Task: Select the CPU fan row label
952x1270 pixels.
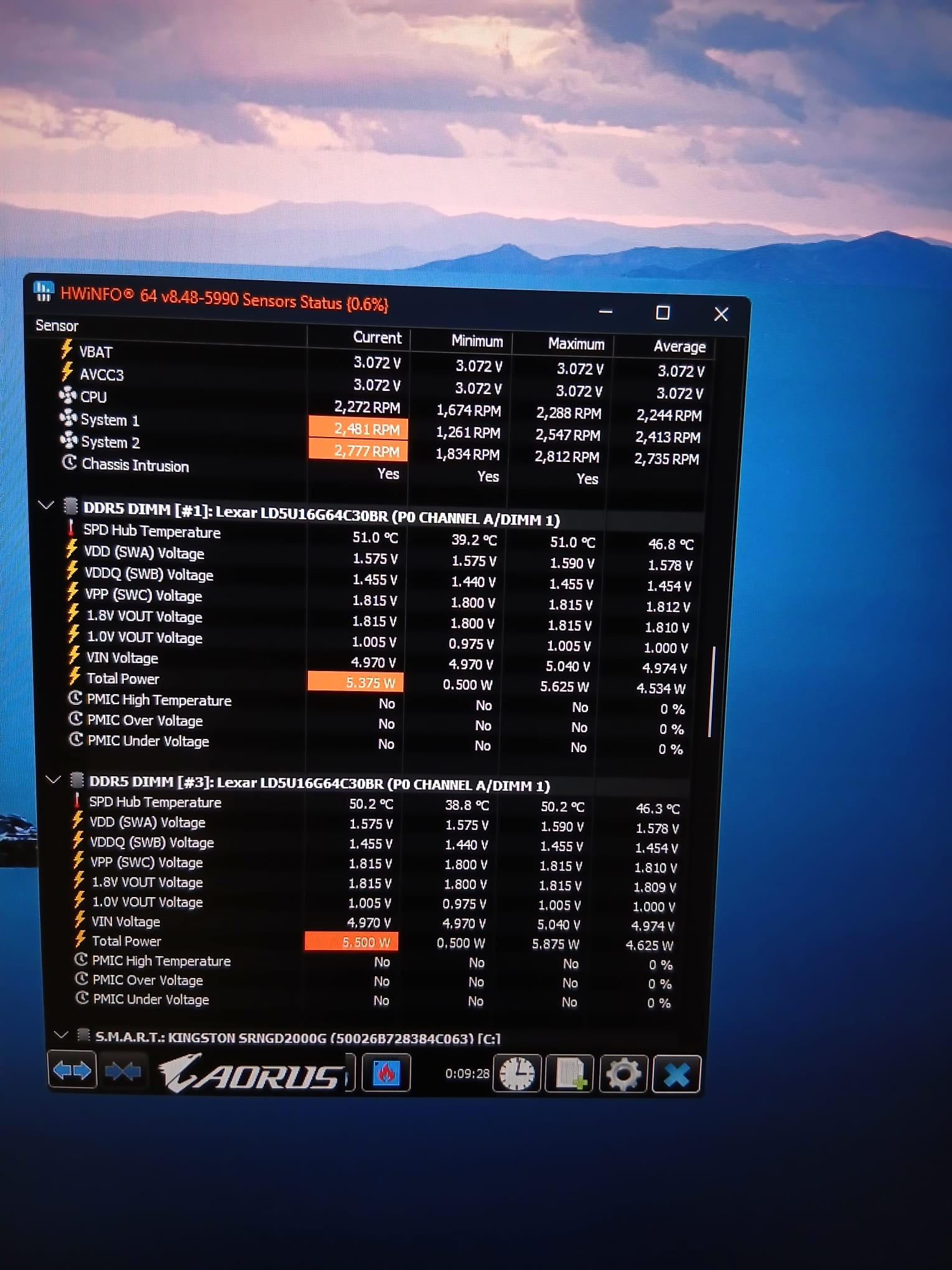Action: 93,397
